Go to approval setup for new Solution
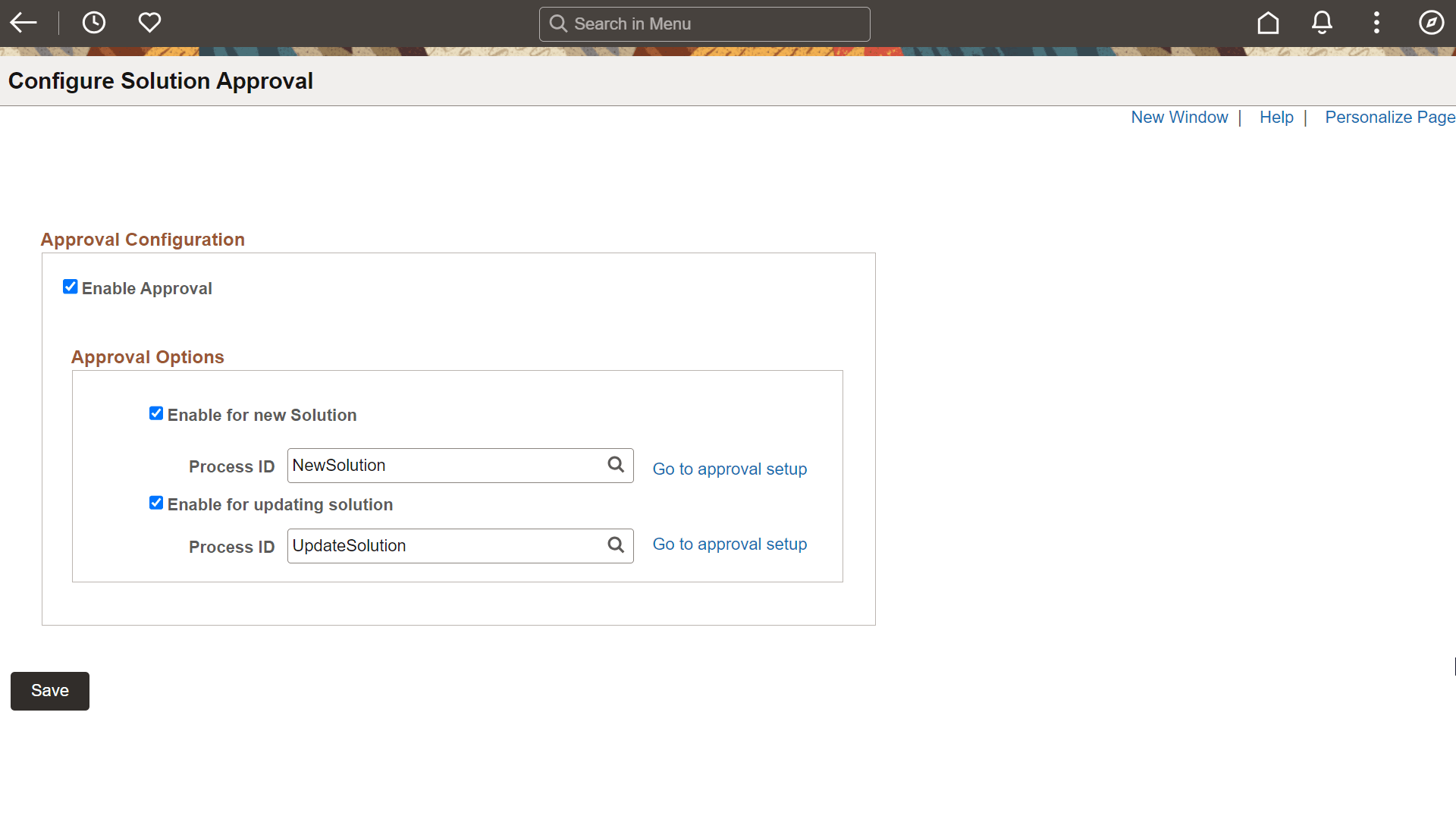 coord(730,469)
